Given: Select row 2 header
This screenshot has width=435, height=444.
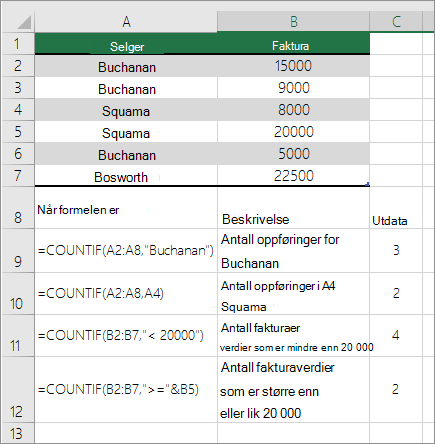Looking at the screenshot, I should pos(18,66).
